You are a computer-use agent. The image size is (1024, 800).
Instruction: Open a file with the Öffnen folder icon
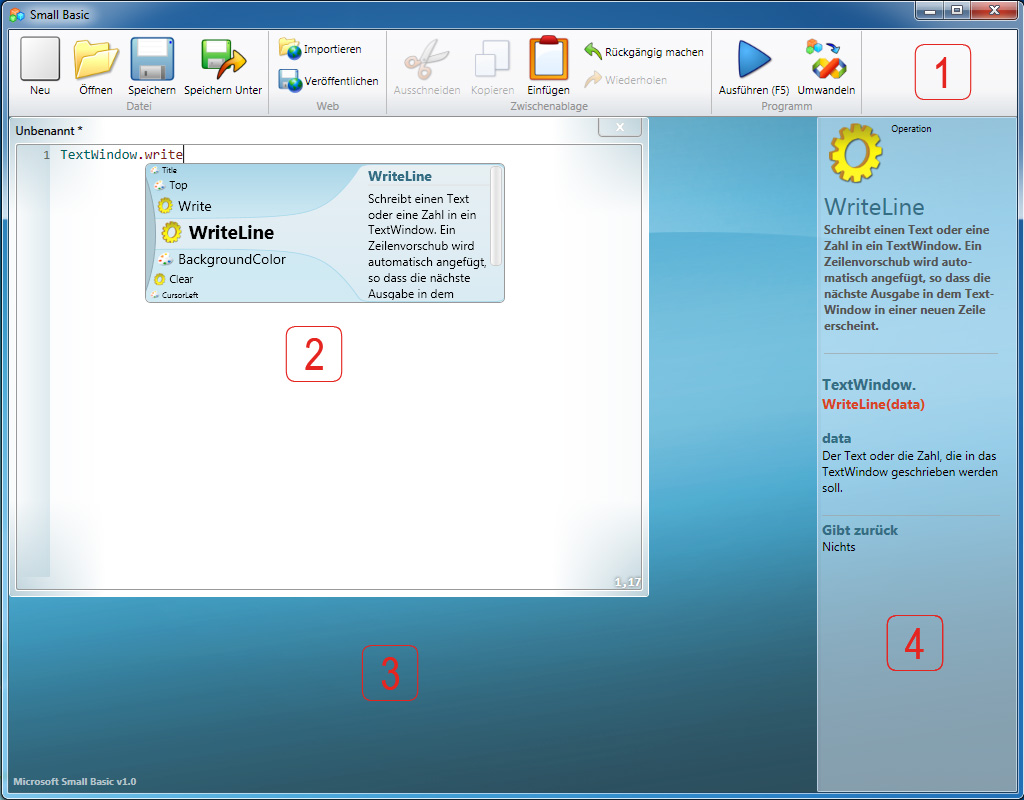(x=96, y=60)
